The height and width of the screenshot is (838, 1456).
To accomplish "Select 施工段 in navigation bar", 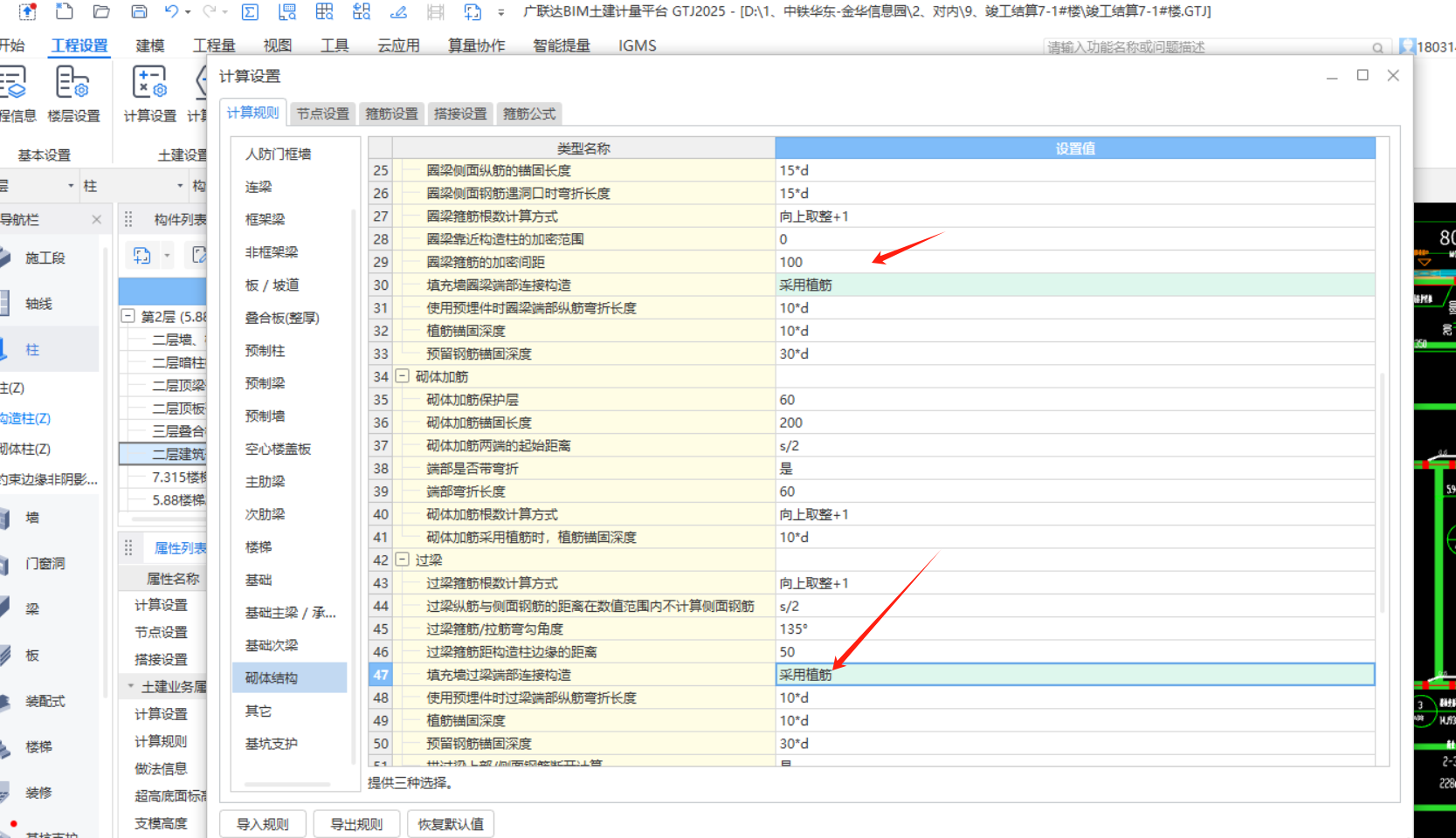I will click(45, 258).
